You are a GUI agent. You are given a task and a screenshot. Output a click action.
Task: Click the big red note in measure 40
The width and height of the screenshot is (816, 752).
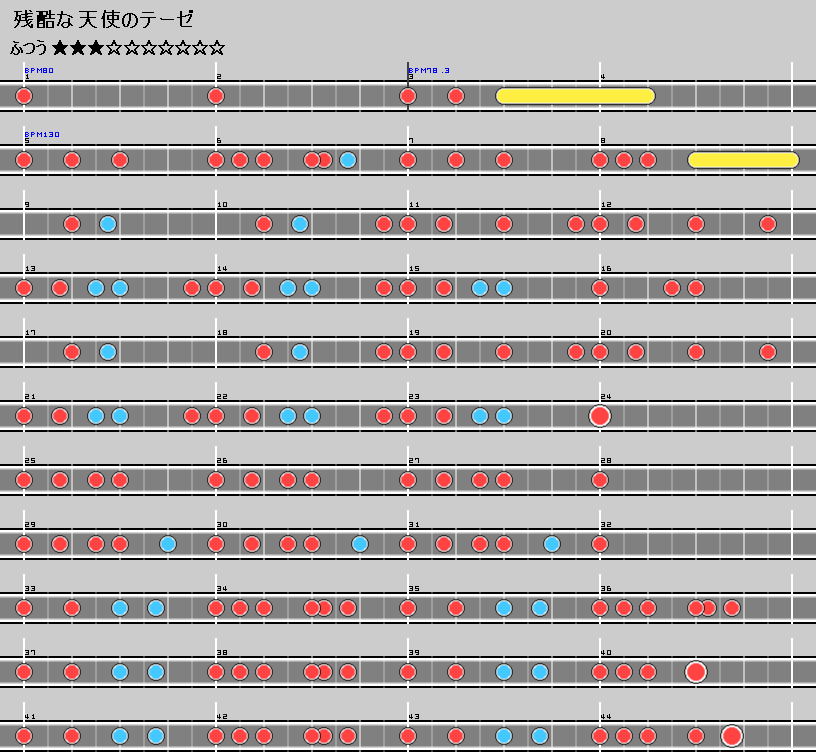tap(696, 672)
